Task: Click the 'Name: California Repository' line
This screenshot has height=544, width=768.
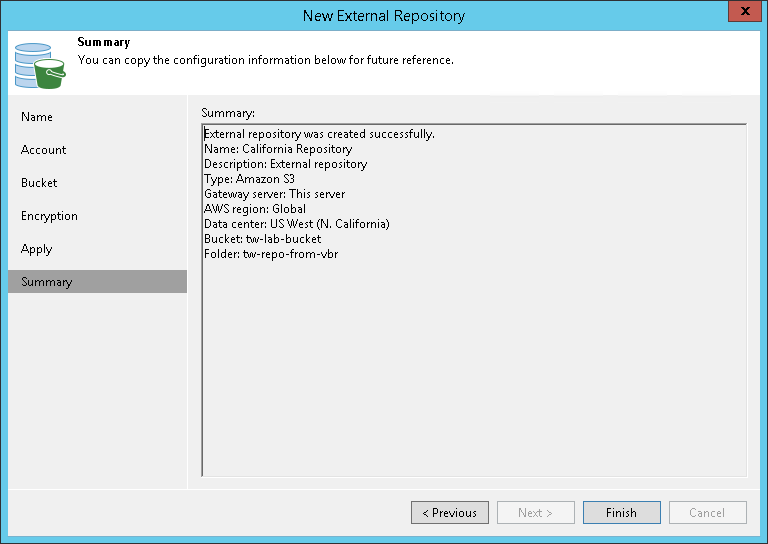Action: tap(278, 149)
